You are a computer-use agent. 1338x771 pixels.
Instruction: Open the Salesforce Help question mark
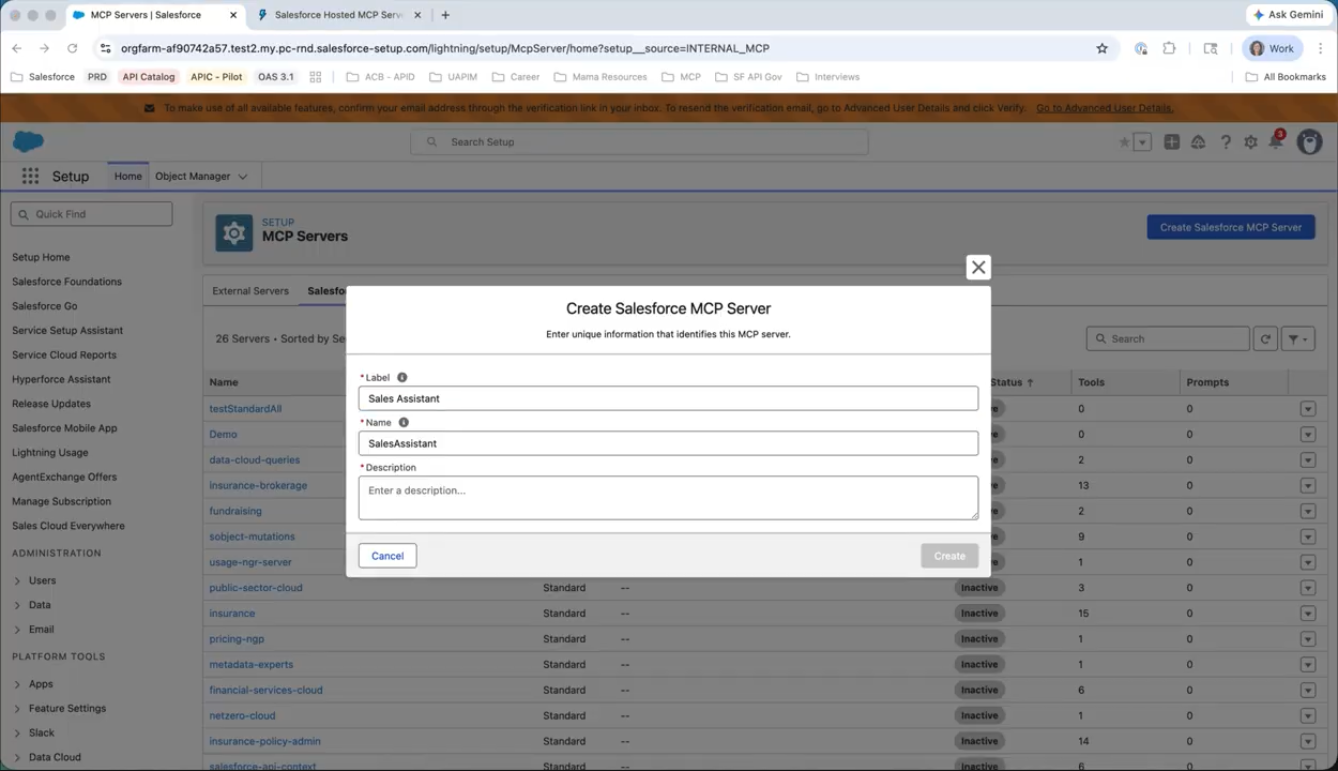coord(1225,142)
